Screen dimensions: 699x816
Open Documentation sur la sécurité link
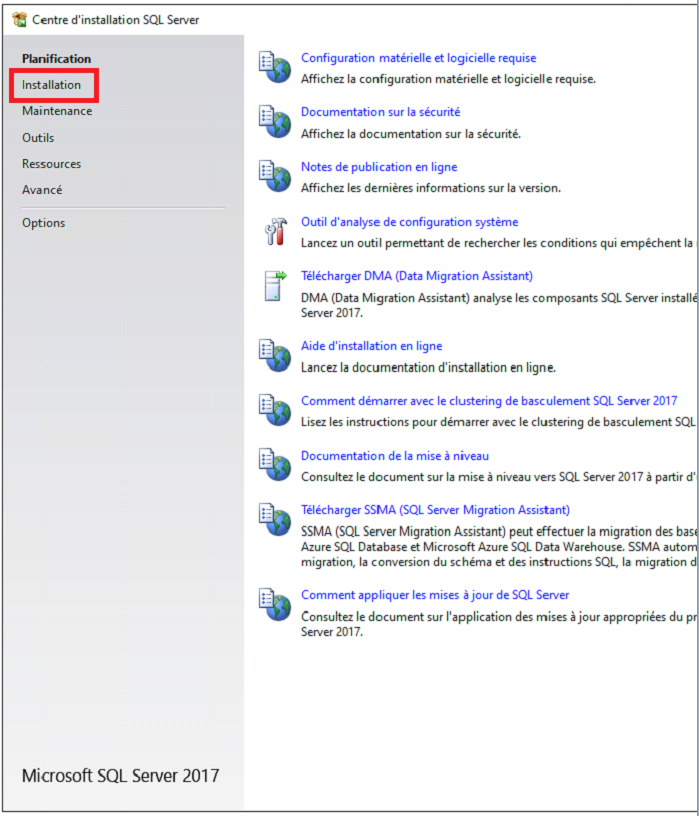coord(380,112)
